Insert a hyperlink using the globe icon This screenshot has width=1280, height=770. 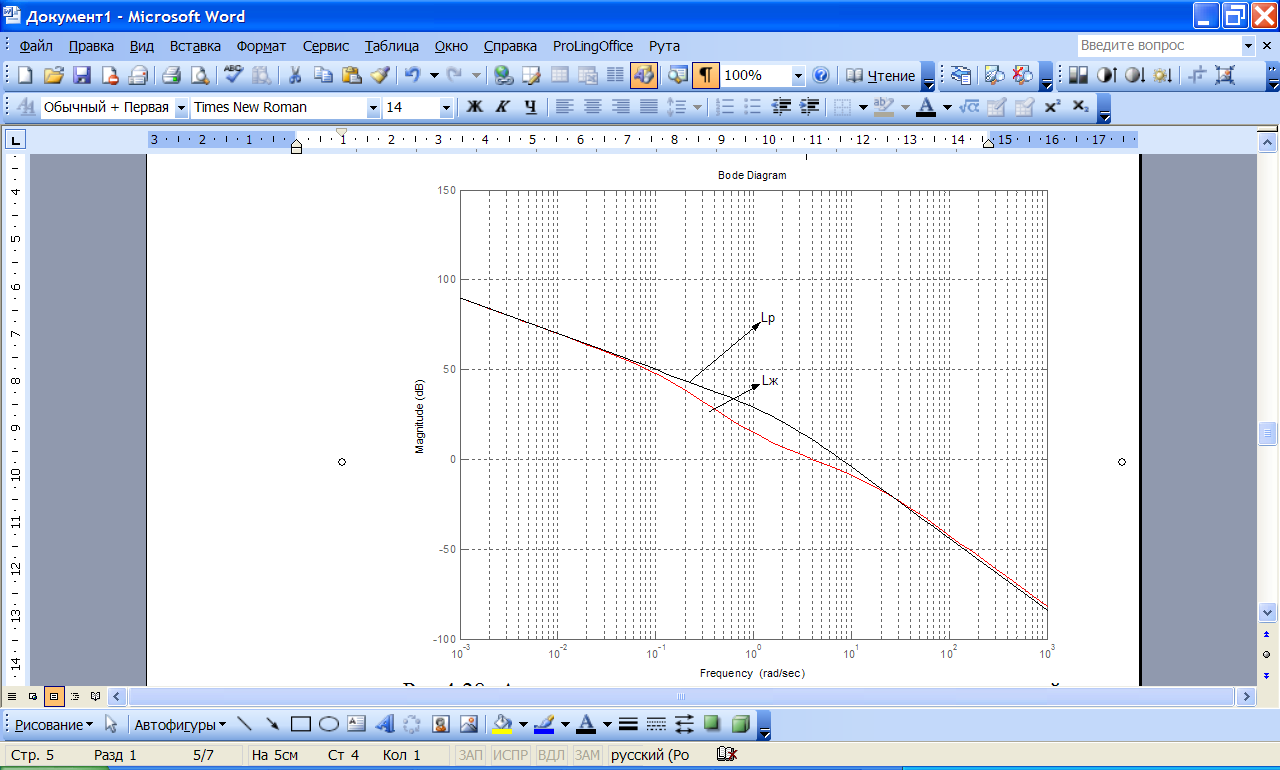click(503, 75)
